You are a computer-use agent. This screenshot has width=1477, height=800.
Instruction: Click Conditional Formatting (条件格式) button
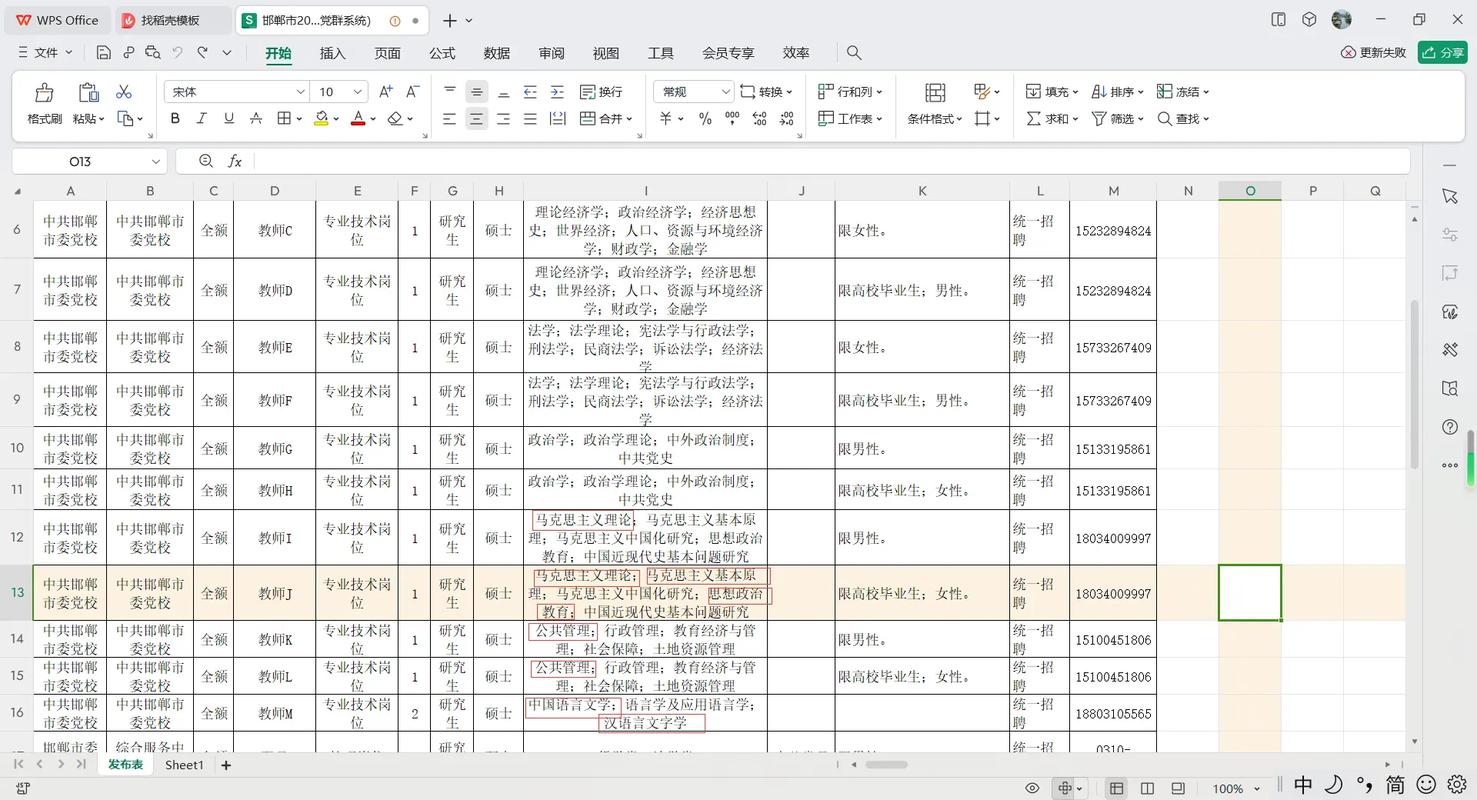coord(935,105)
